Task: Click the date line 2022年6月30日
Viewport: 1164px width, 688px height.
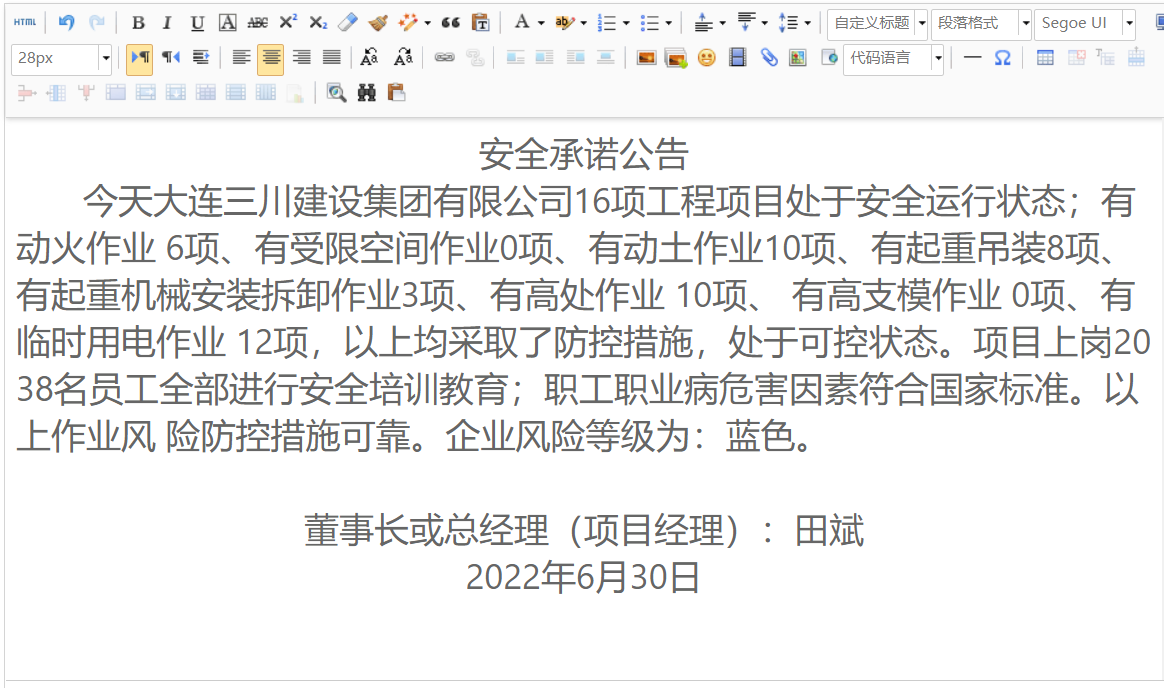Action: (x=583, y=577)
